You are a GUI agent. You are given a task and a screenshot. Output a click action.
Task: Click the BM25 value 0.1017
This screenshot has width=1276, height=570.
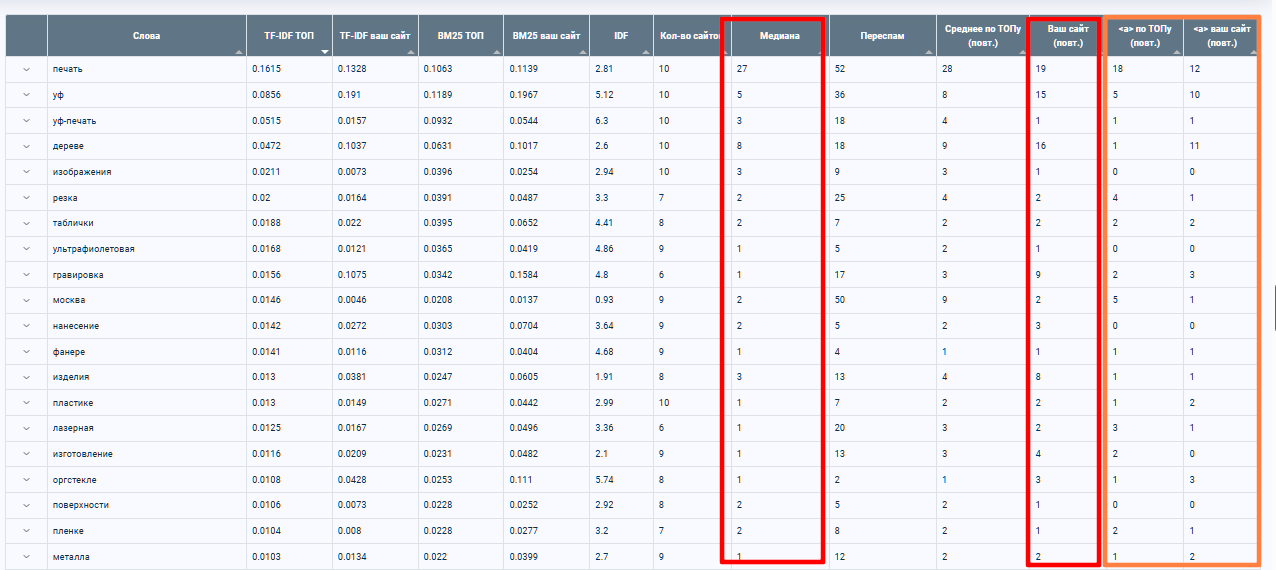click(524, 146)
